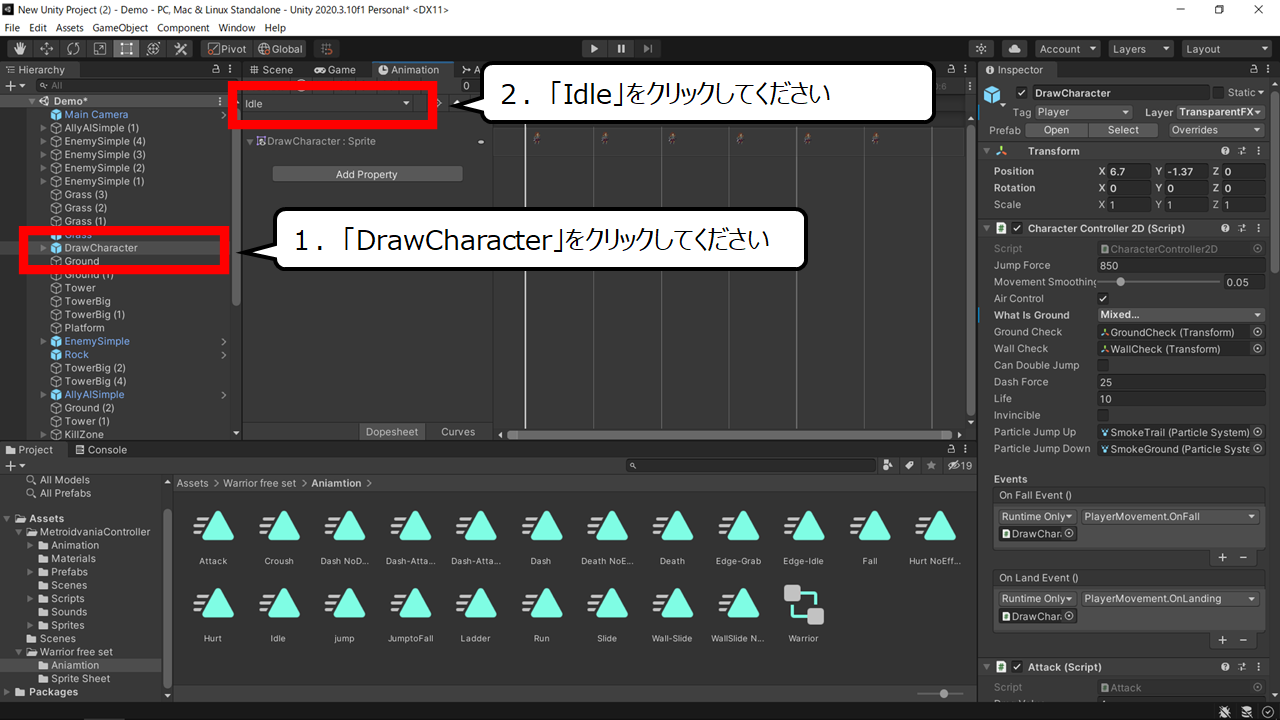Select the Scale tool
Viewport: 1280px width, 720px height.
(x=100, y=48)
